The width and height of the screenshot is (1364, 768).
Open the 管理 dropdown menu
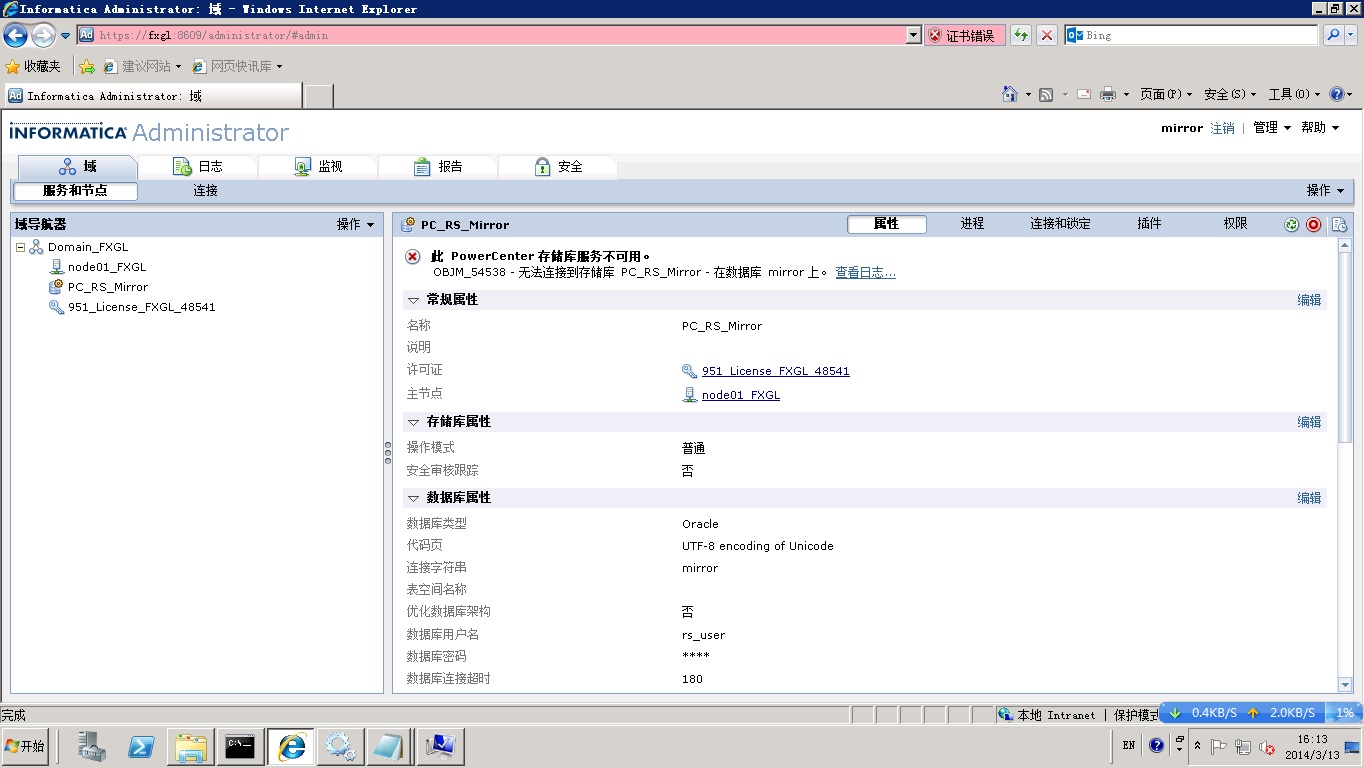pyautogui.click(x=1272, y=128)
